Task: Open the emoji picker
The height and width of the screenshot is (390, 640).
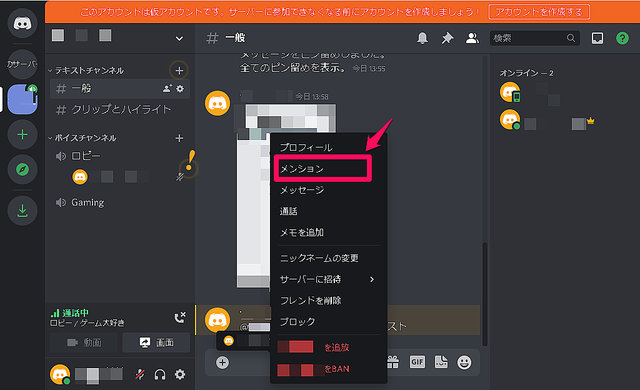Action: pyautogui.click(x=464, y=362)
